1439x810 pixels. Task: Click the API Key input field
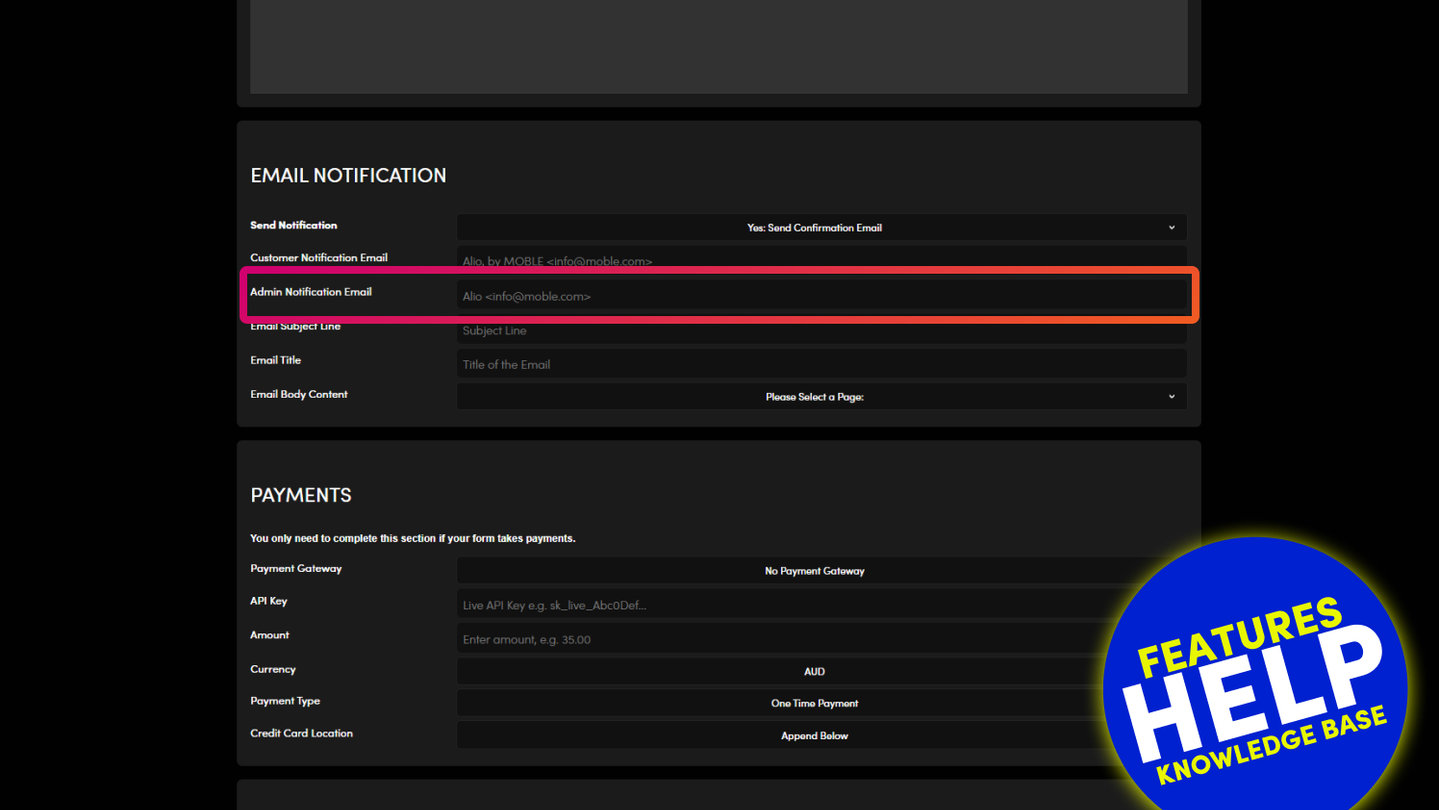pyautogui.click(x=780, y=605)
